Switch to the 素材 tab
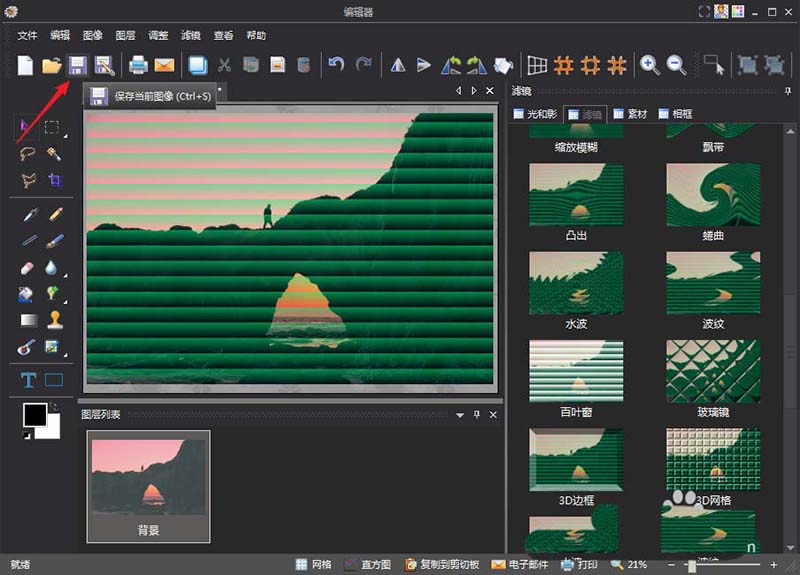This screenshot has width=800, height=575. point(630,114)
